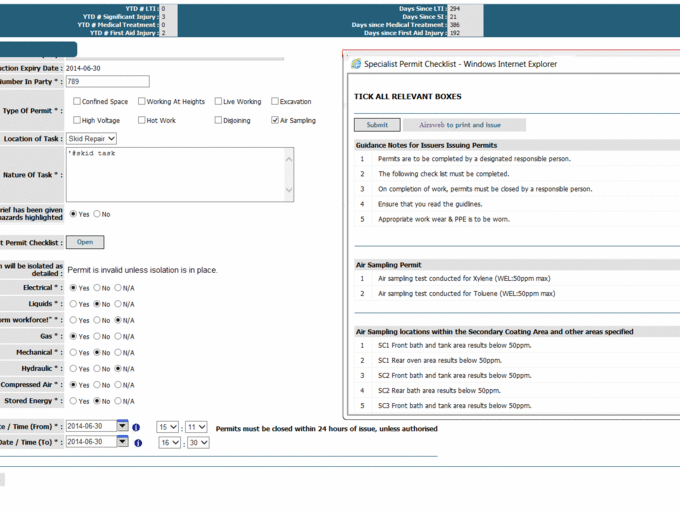This screenshot has height=511, width=680.
Task: Open the To date calendar picker
Action: coord(123,442)
